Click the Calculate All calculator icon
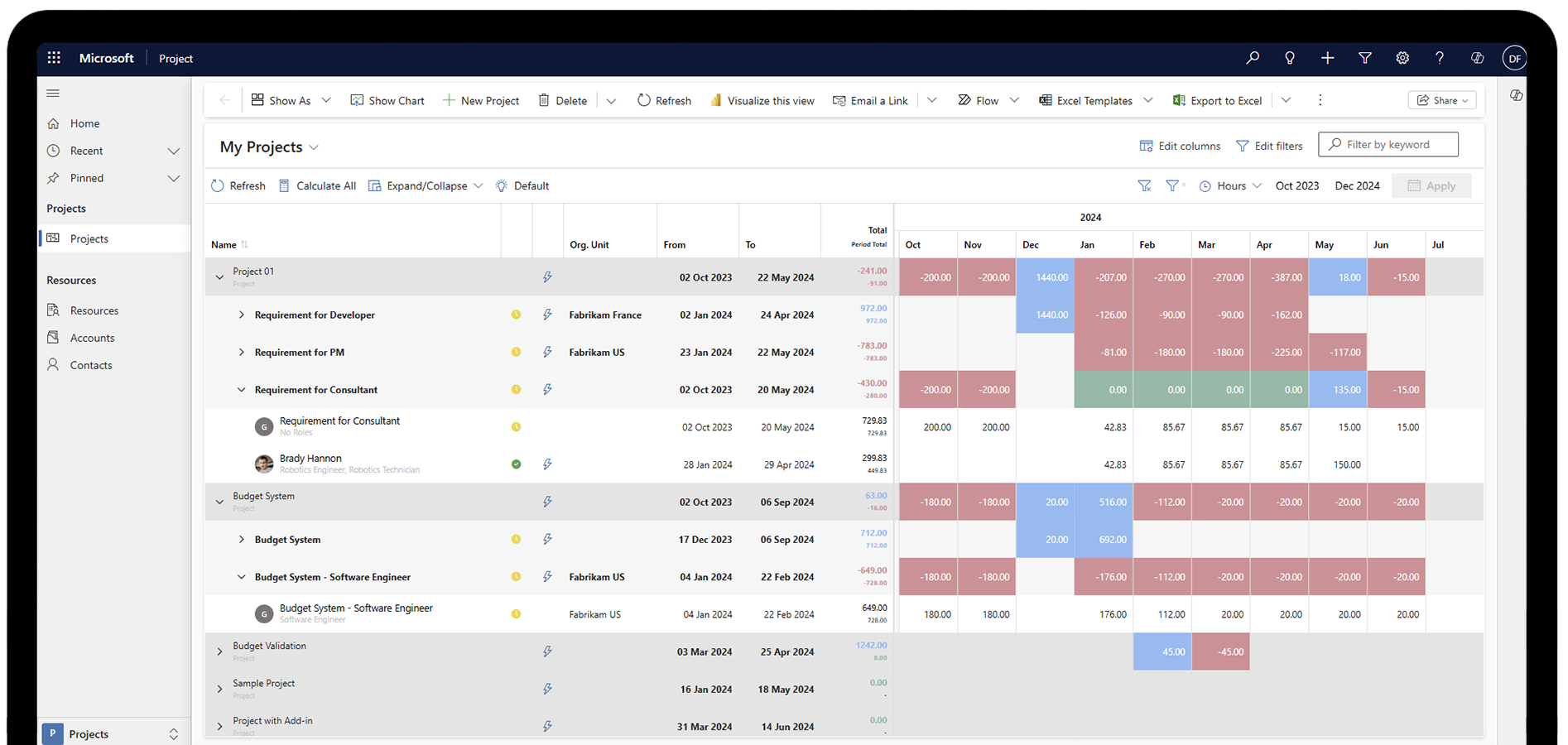The image size is (1568, 745). (x=284, y=186)
